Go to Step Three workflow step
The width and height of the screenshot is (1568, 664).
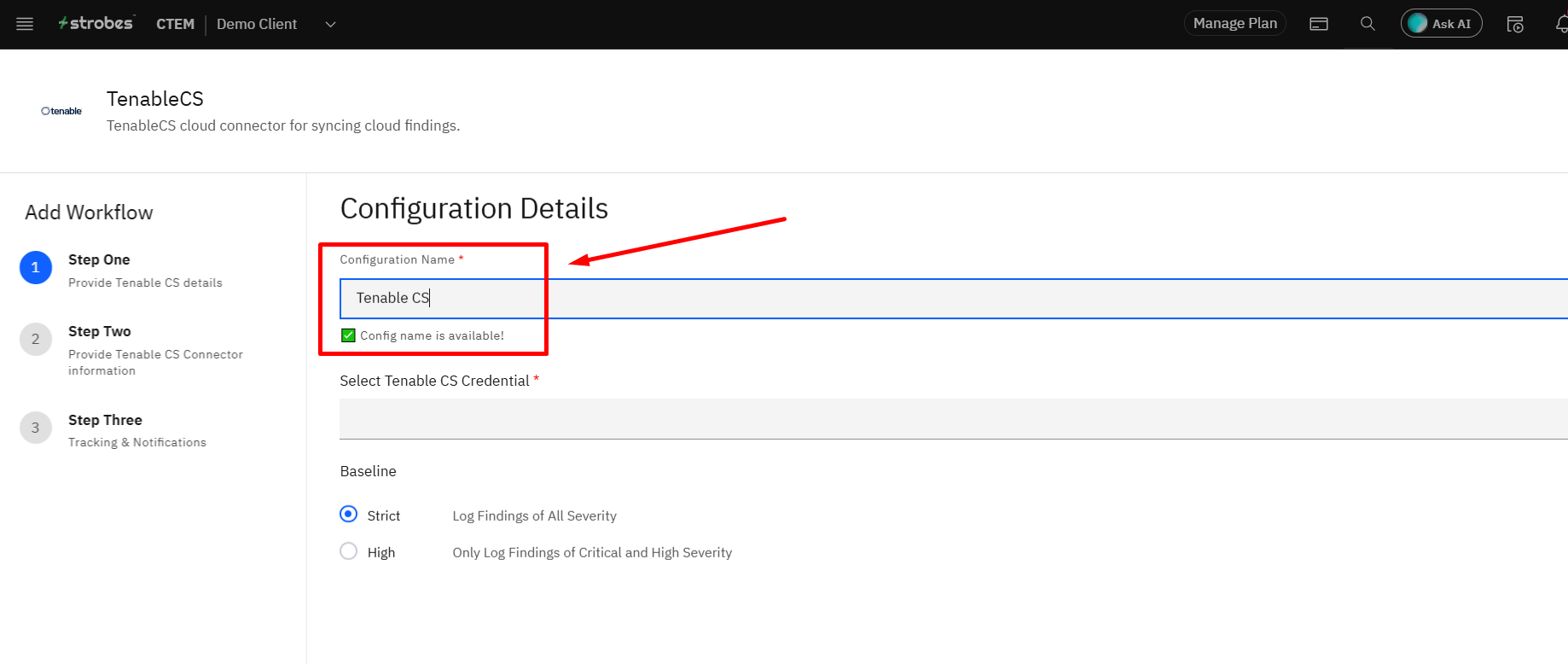[x=105, y=420]
